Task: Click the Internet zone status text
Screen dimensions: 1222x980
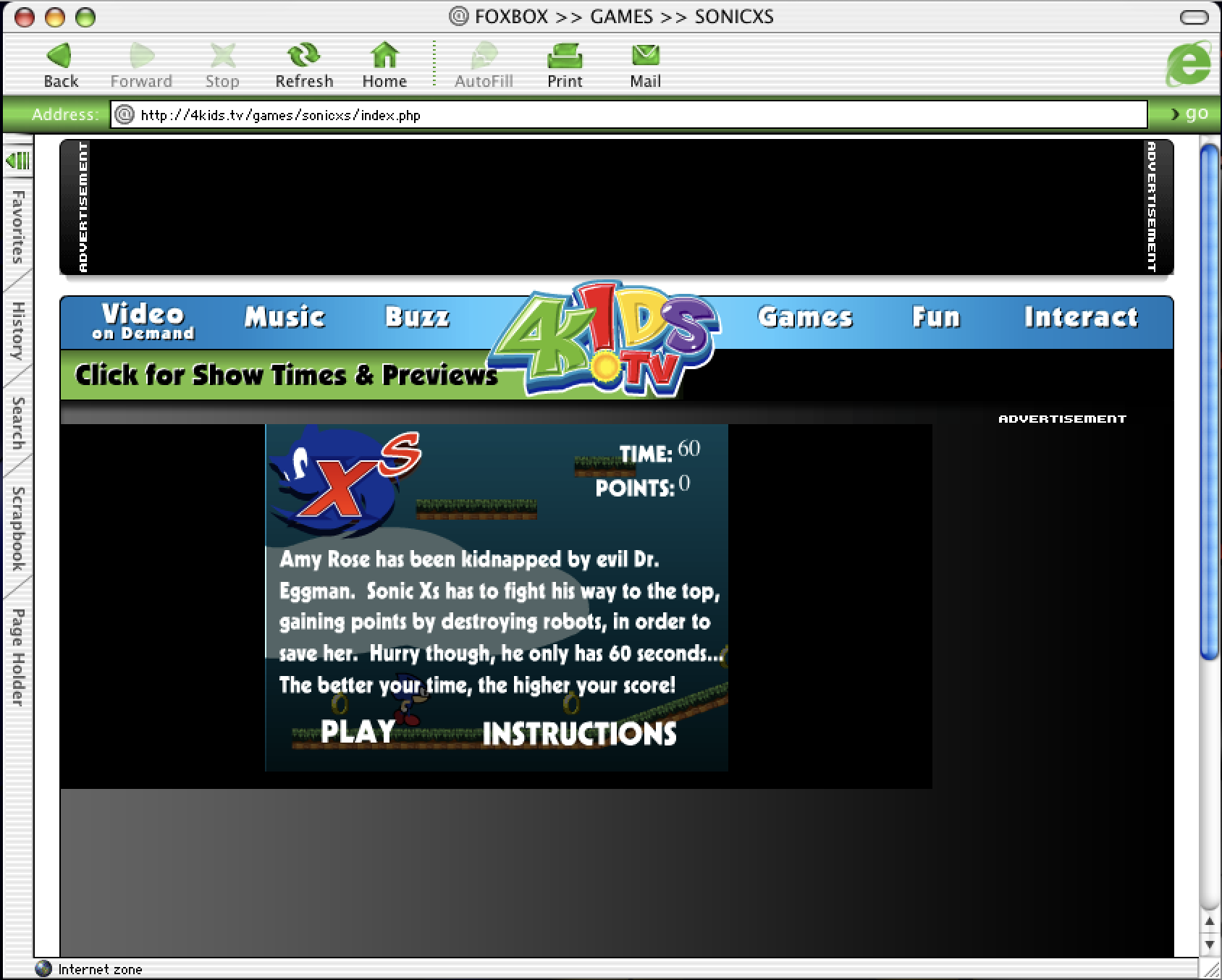Action: coord(100,969)
